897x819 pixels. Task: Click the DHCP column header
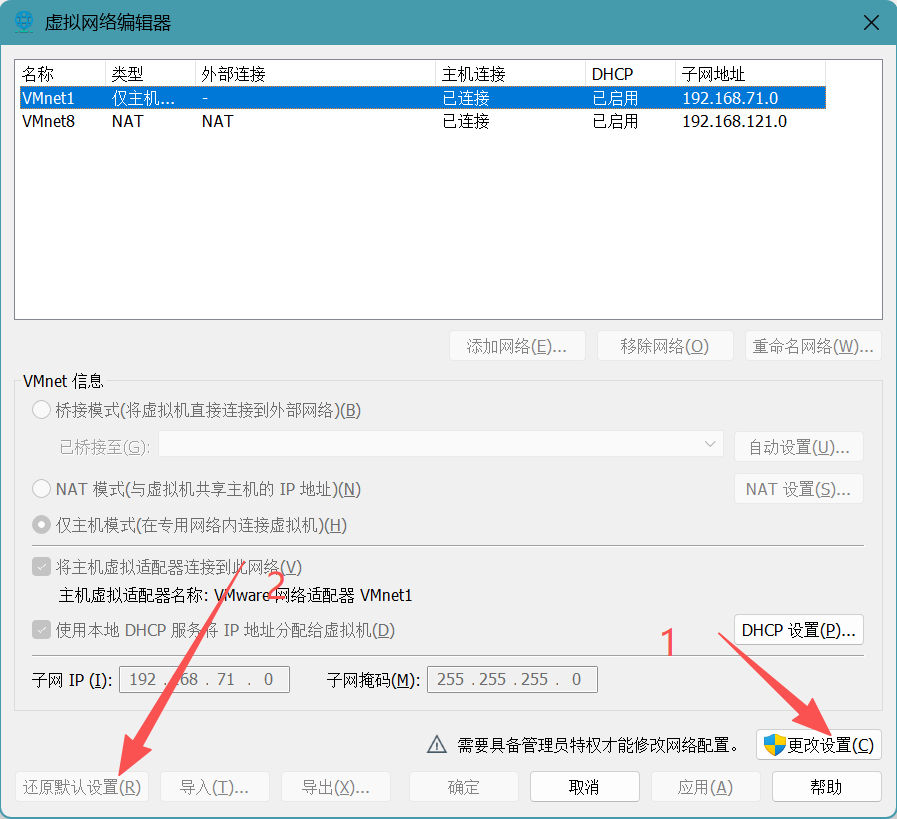630,74
